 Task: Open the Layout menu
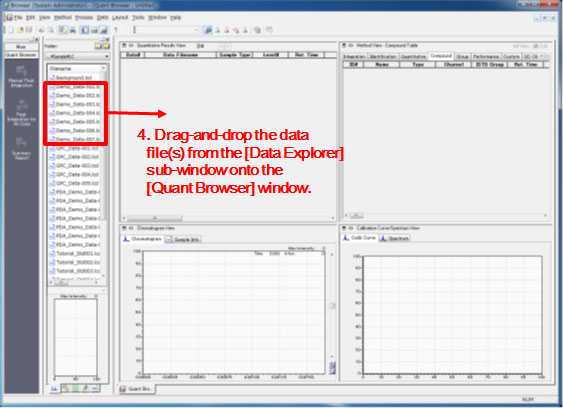click(120, 17)
